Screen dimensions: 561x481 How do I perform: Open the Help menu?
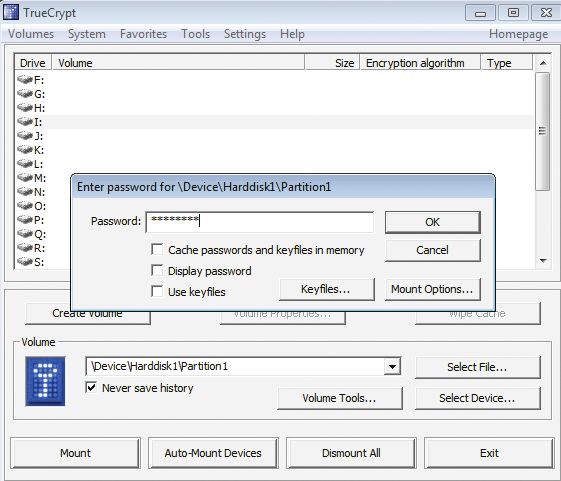pyautogui.click(x=292, y=34)
